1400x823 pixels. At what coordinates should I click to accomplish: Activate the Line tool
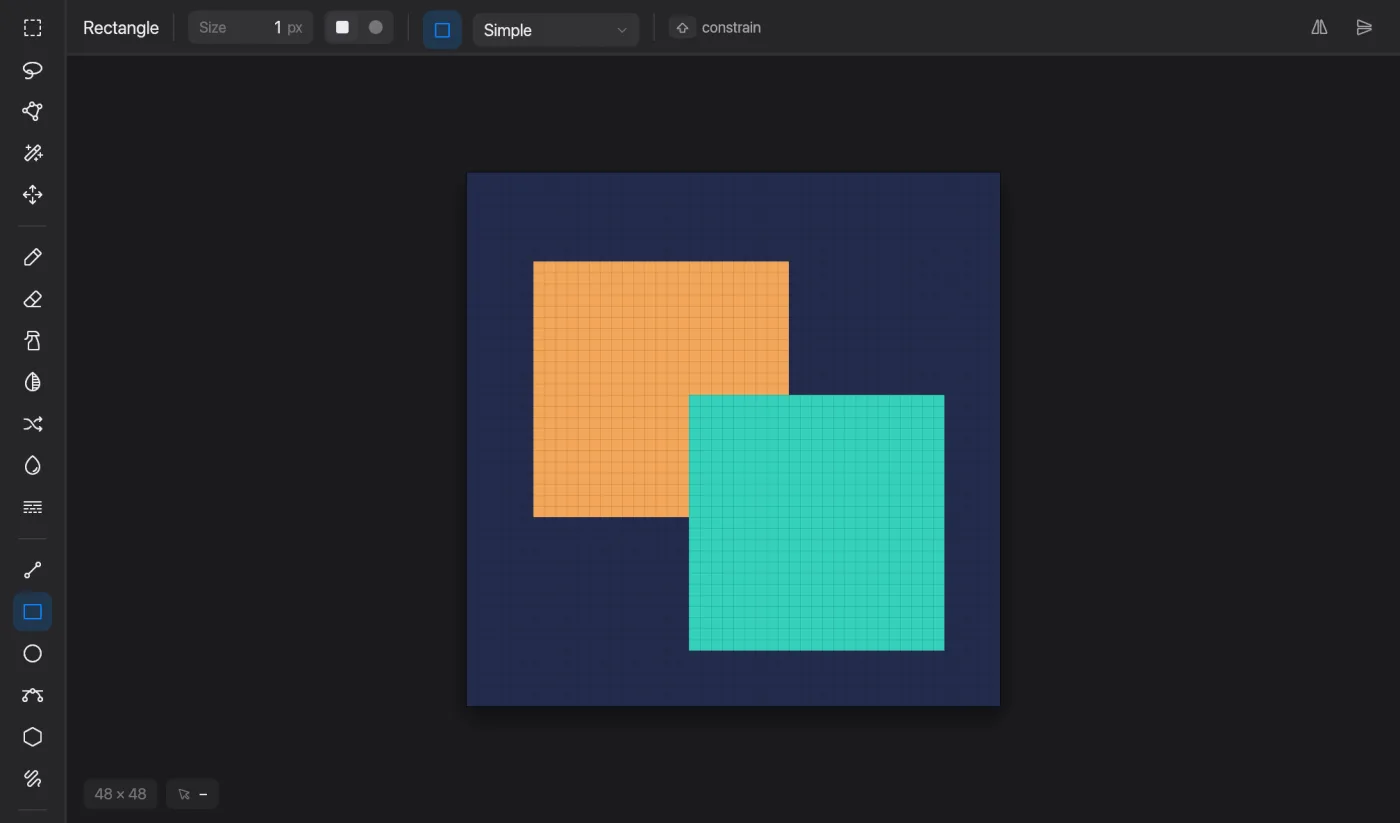tap(32, 570)
